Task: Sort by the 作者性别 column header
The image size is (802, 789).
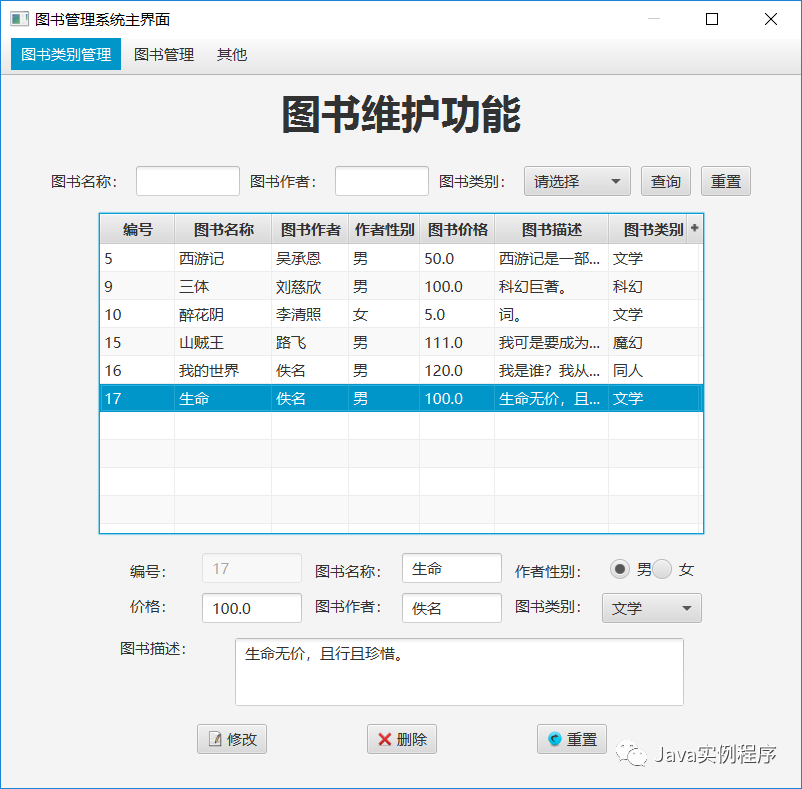Action: click(384, 230)
